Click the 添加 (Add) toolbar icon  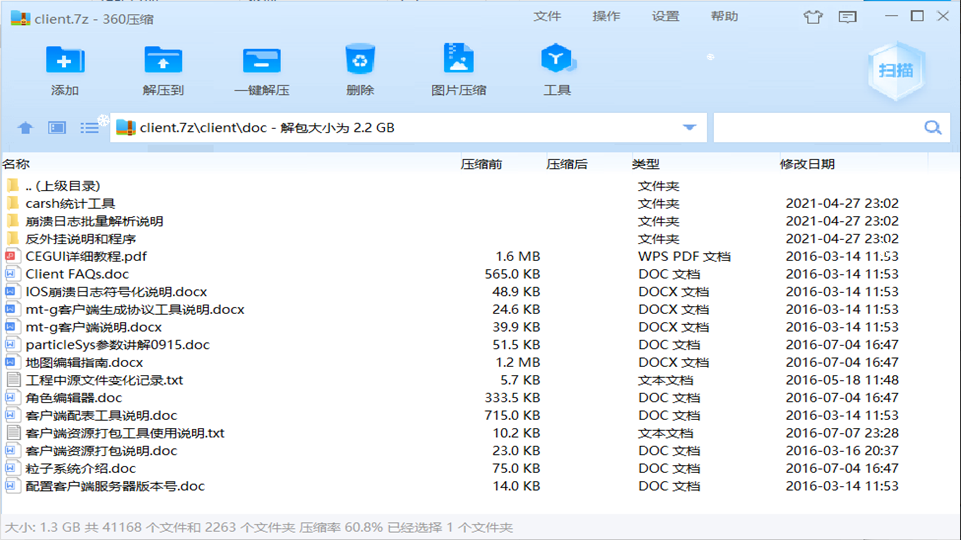click(65, 60)
